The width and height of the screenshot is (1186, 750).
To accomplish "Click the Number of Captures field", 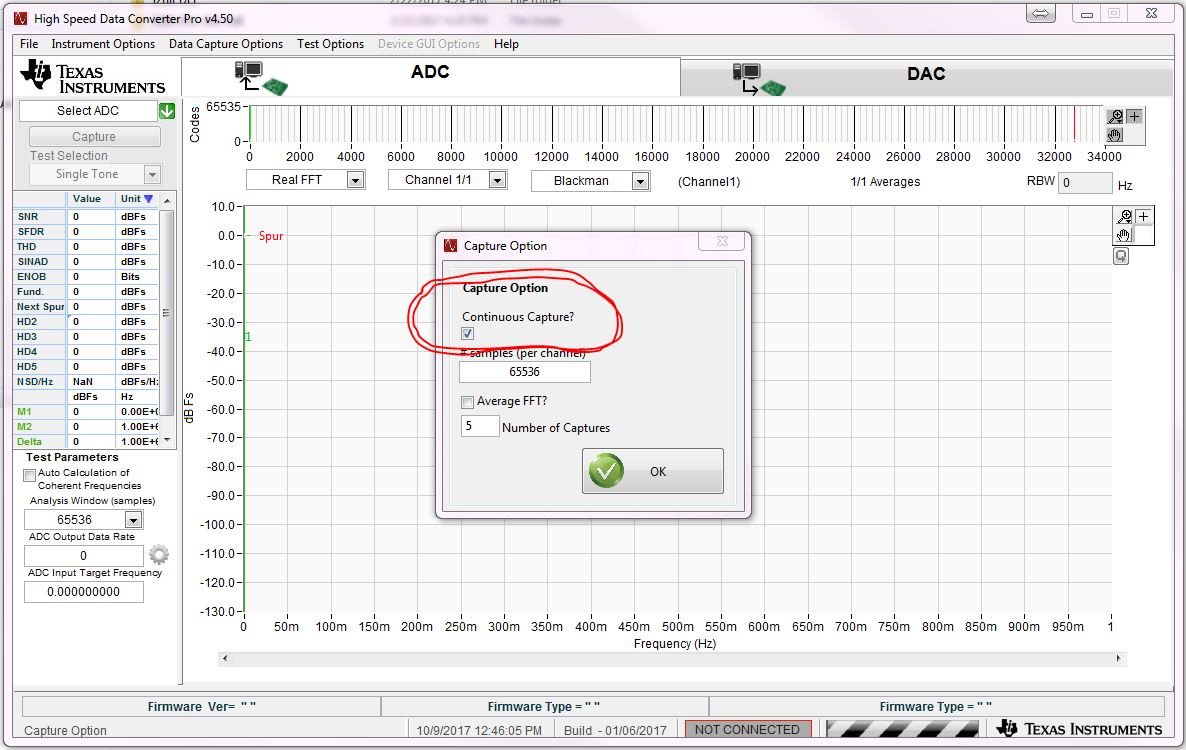I will [480, 426].
